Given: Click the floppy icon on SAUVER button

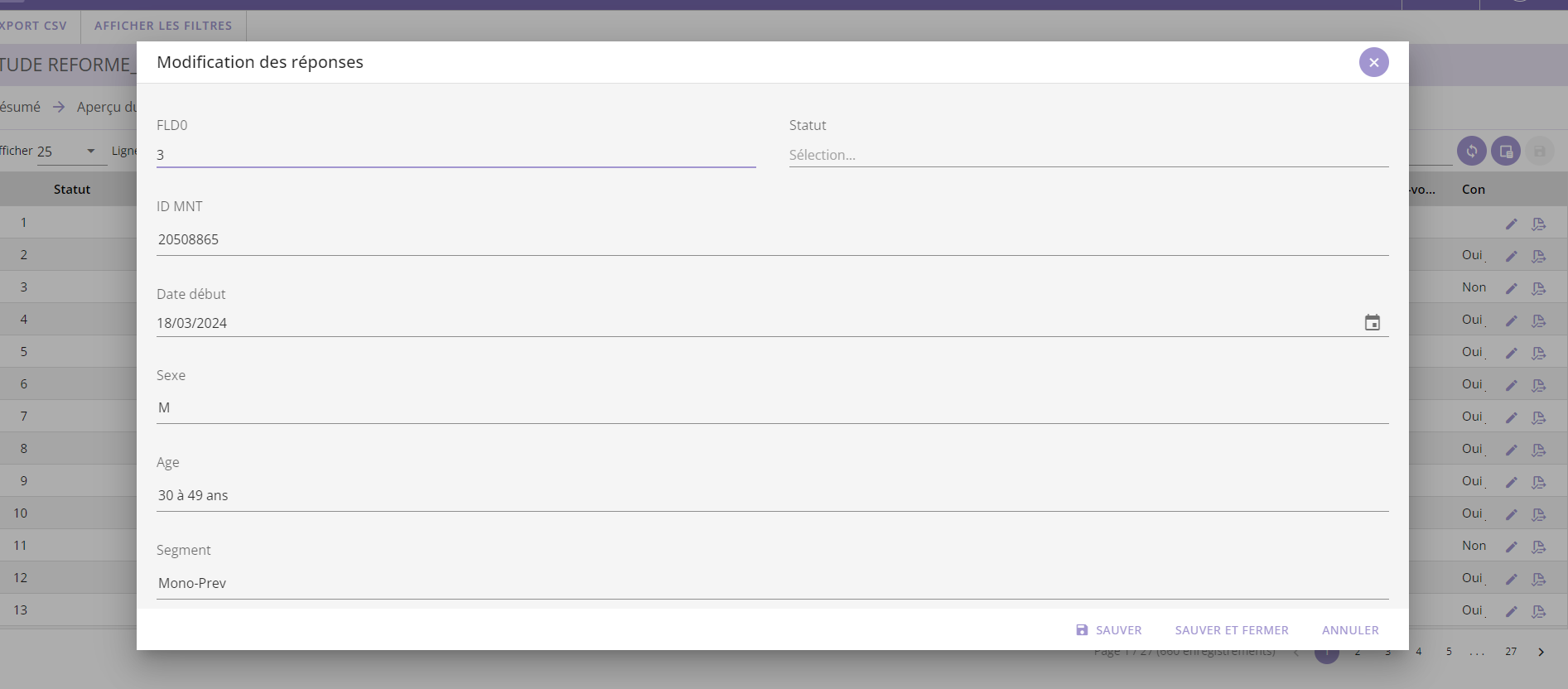Looking at the screenshot, I should click(x=1082, y=630).
